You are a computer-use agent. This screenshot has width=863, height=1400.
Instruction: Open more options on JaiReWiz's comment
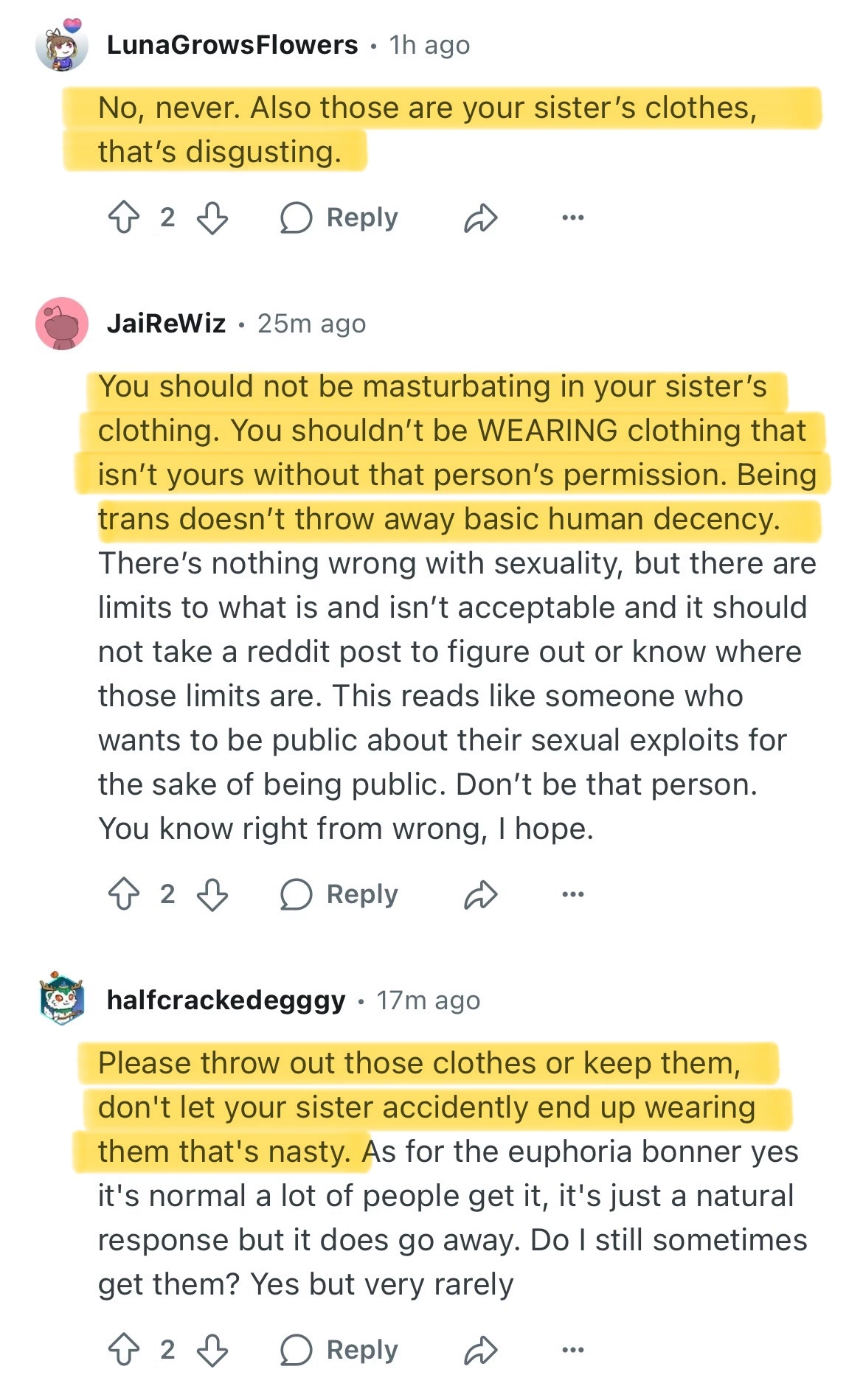coord(572,894)
